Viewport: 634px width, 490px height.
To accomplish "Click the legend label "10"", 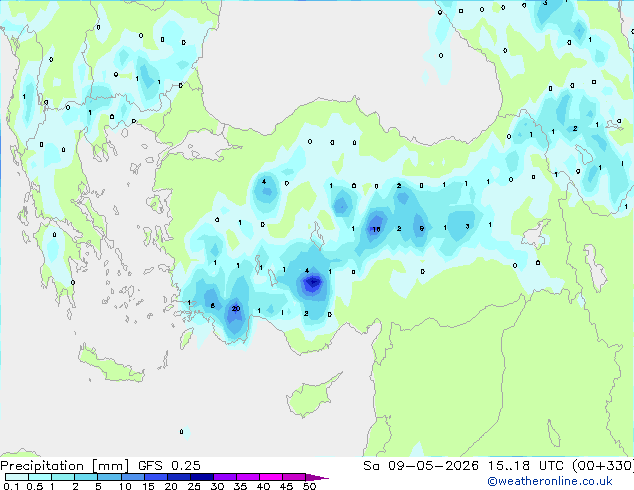I will coord(125,486).
